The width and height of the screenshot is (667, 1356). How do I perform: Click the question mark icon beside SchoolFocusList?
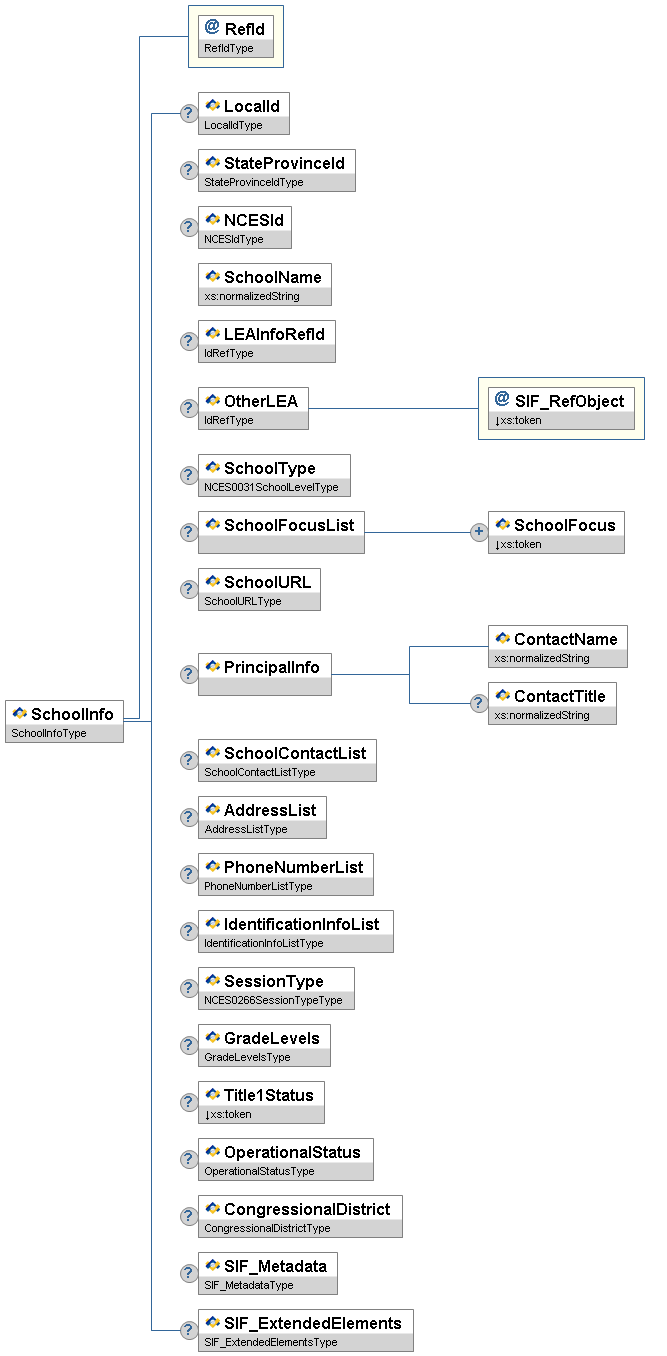188,532
